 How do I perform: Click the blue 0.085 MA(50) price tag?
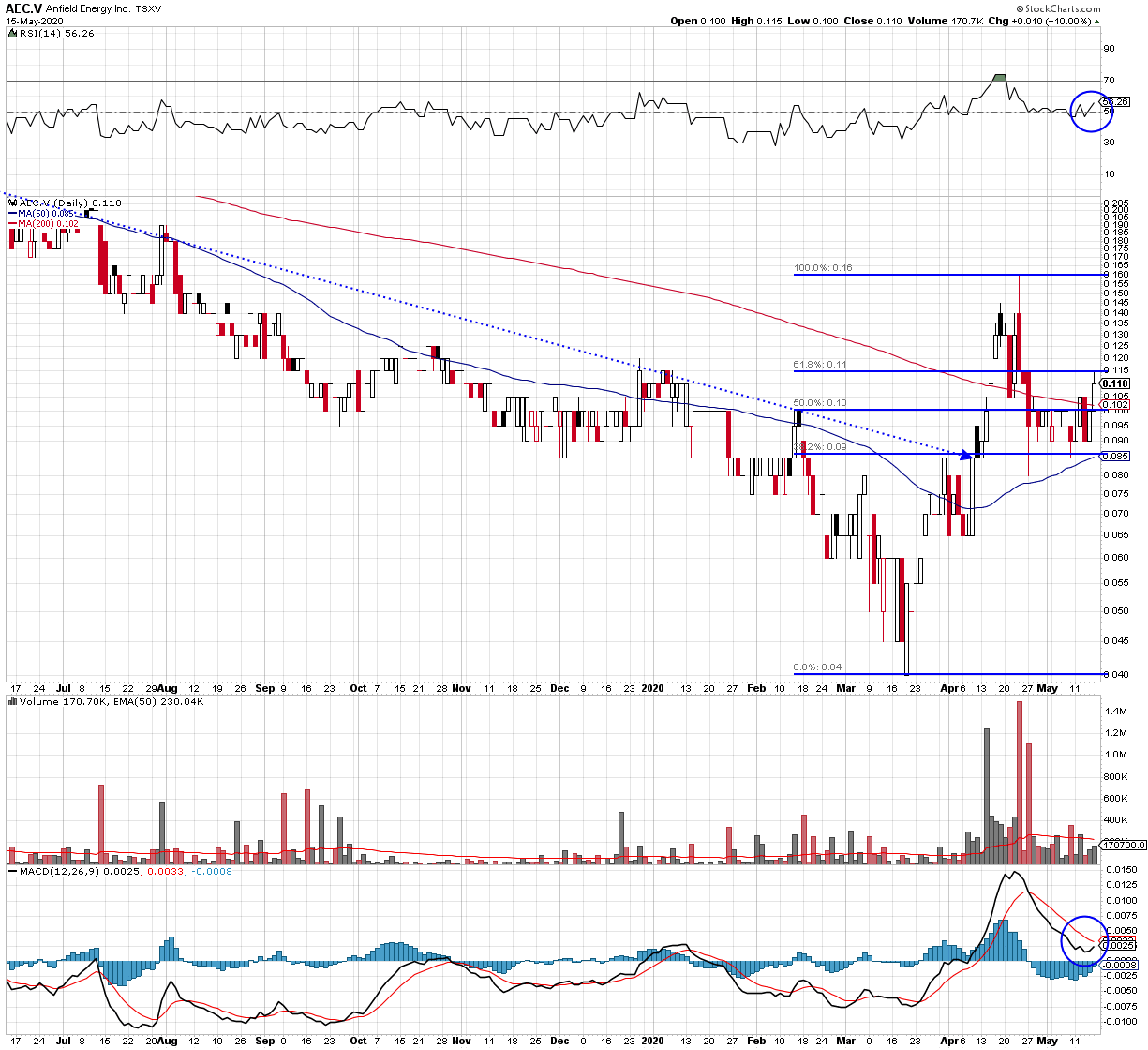point(1116,457)
